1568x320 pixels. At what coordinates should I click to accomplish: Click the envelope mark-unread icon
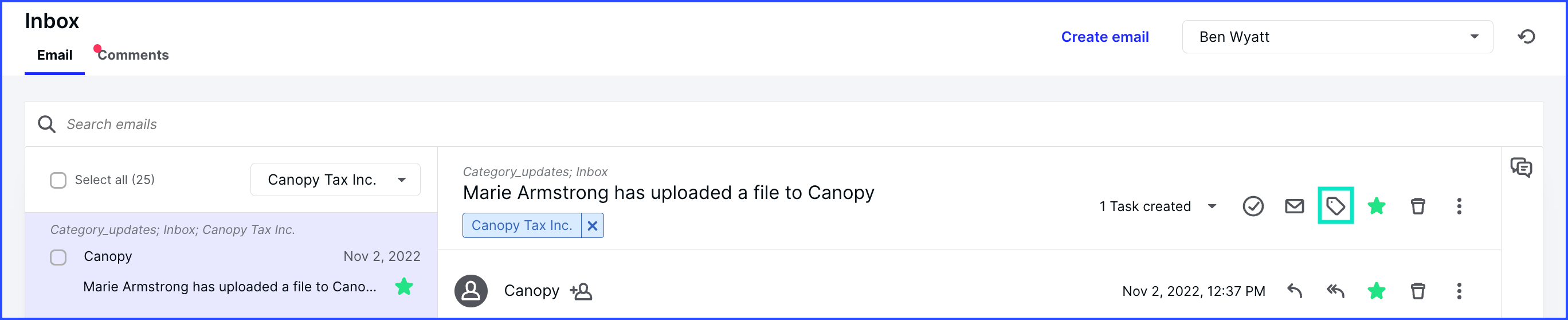[x=1294, y=206]
